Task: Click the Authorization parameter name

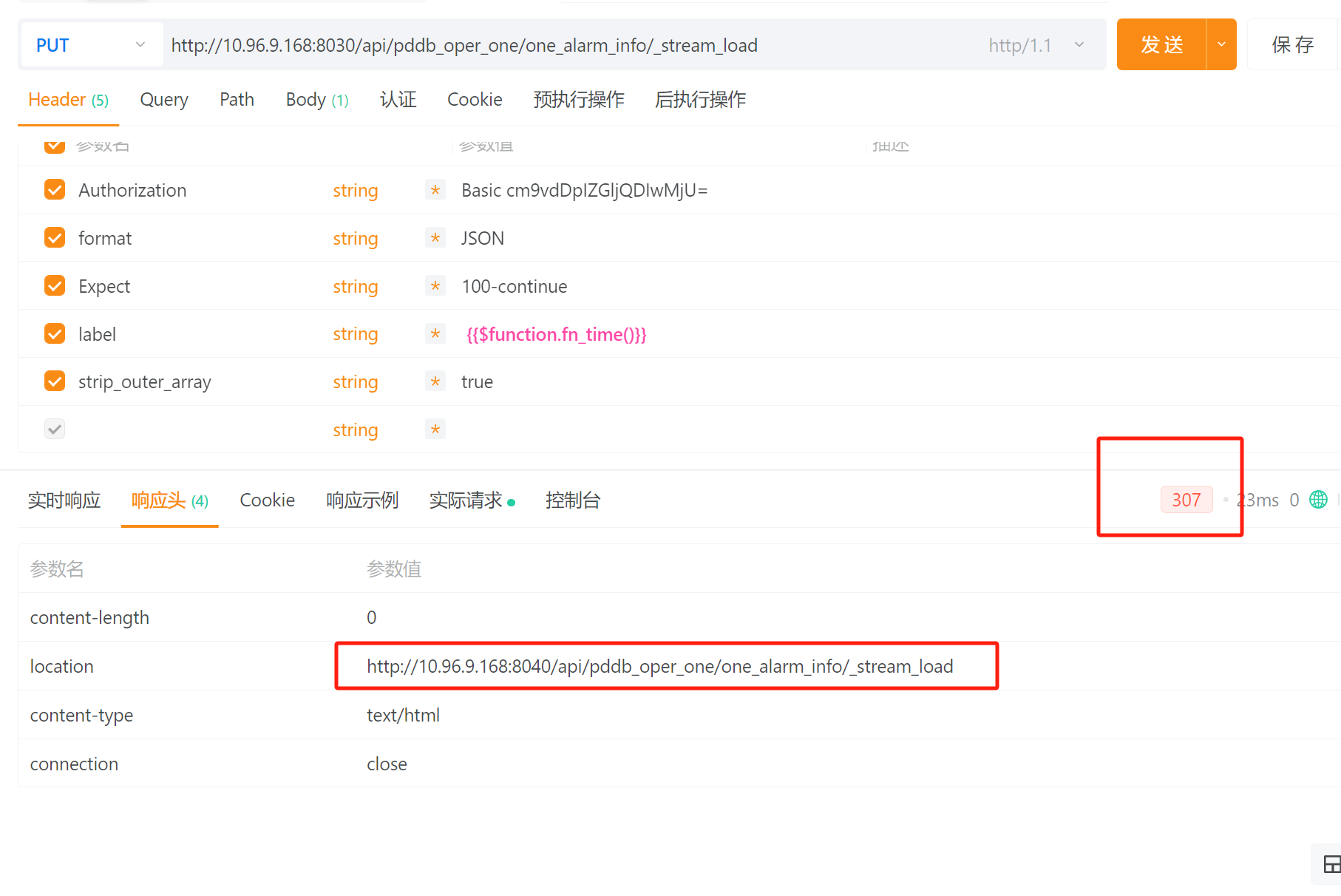Action: coord(132,191)
